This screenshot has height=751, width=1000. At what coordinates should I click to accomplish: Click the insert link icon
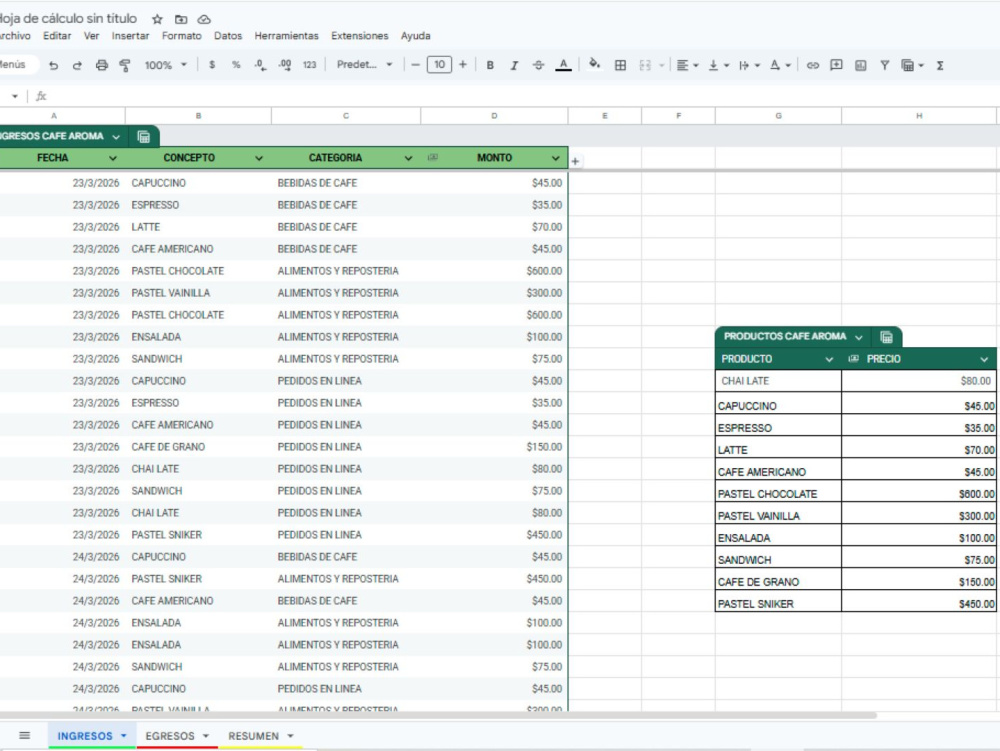(812, 65)
